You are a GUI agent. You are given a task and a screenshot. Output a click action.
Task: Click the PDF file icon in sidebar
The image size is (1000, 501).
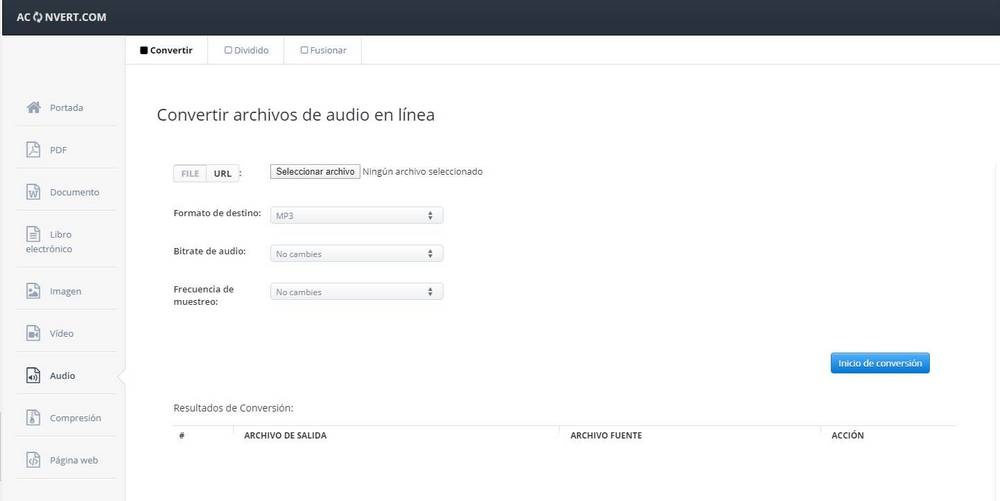(33, 150)
